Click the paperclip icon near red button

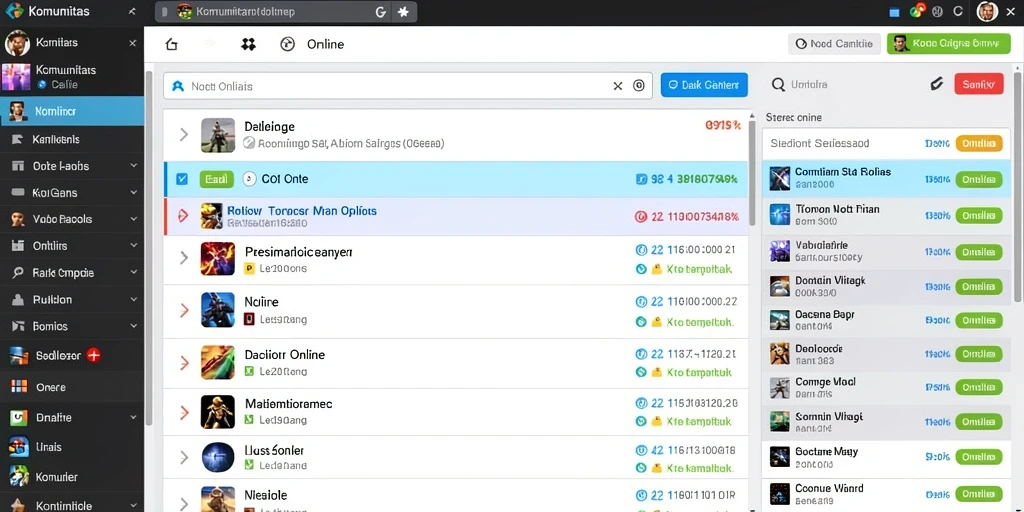(x=936, y=84)
